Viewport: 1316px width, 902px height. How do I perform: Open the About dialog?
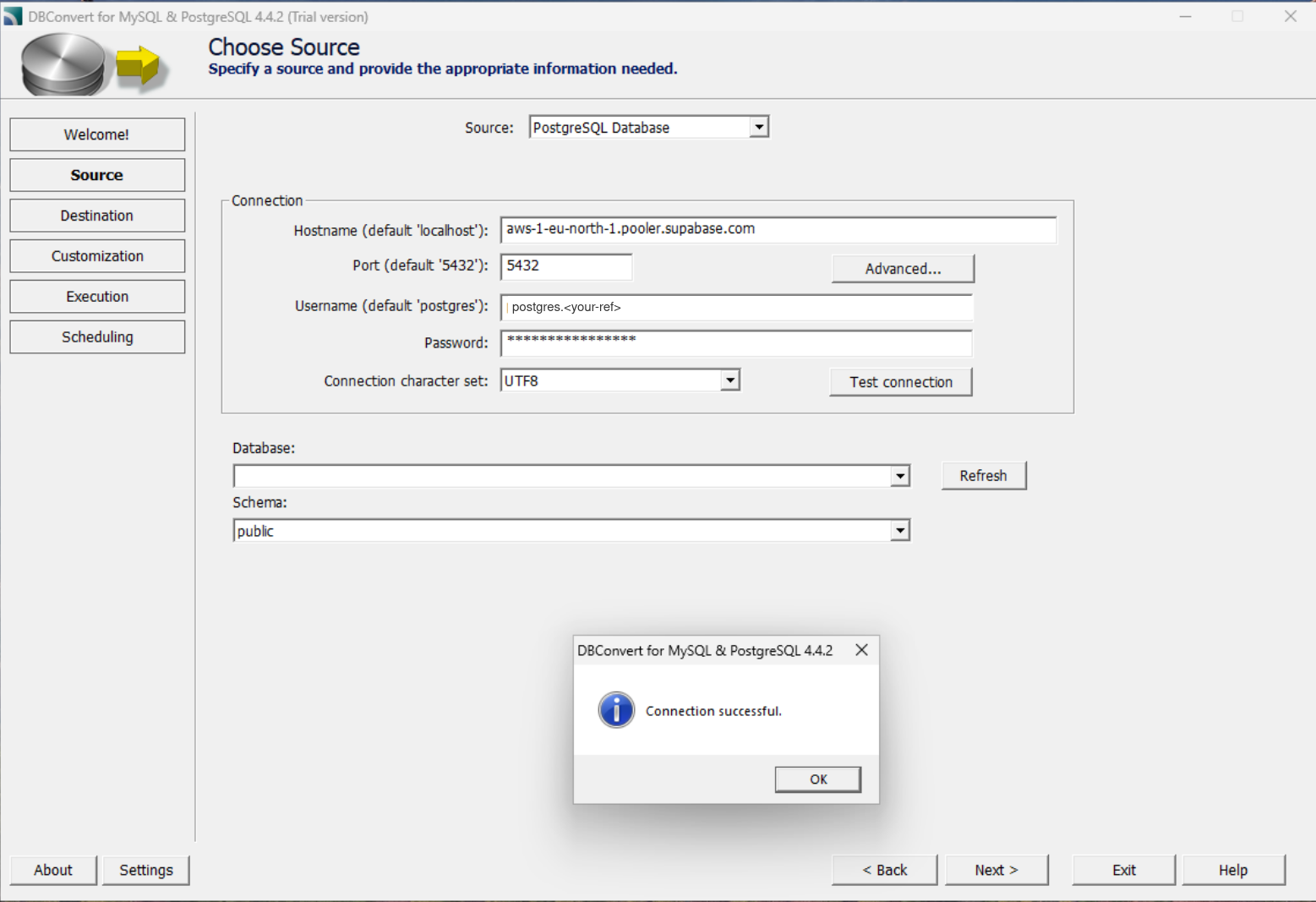click(53, 870)
